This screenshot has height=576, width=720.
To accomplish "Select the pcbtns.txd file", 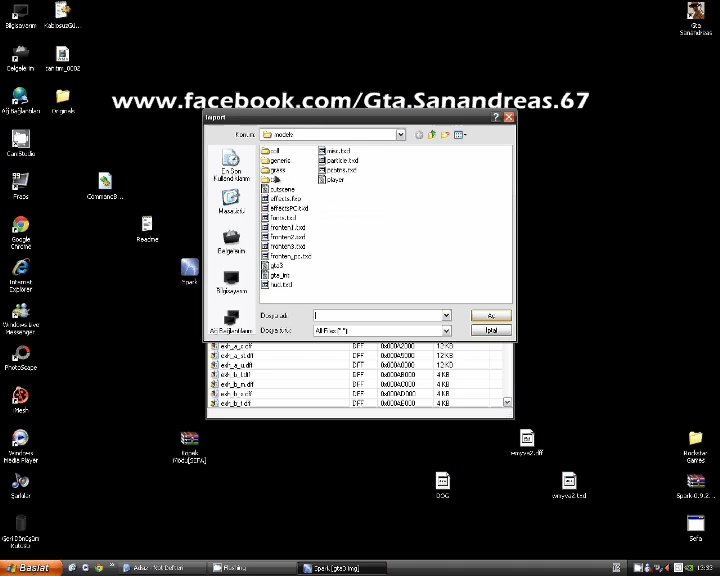I will point(338,170).
